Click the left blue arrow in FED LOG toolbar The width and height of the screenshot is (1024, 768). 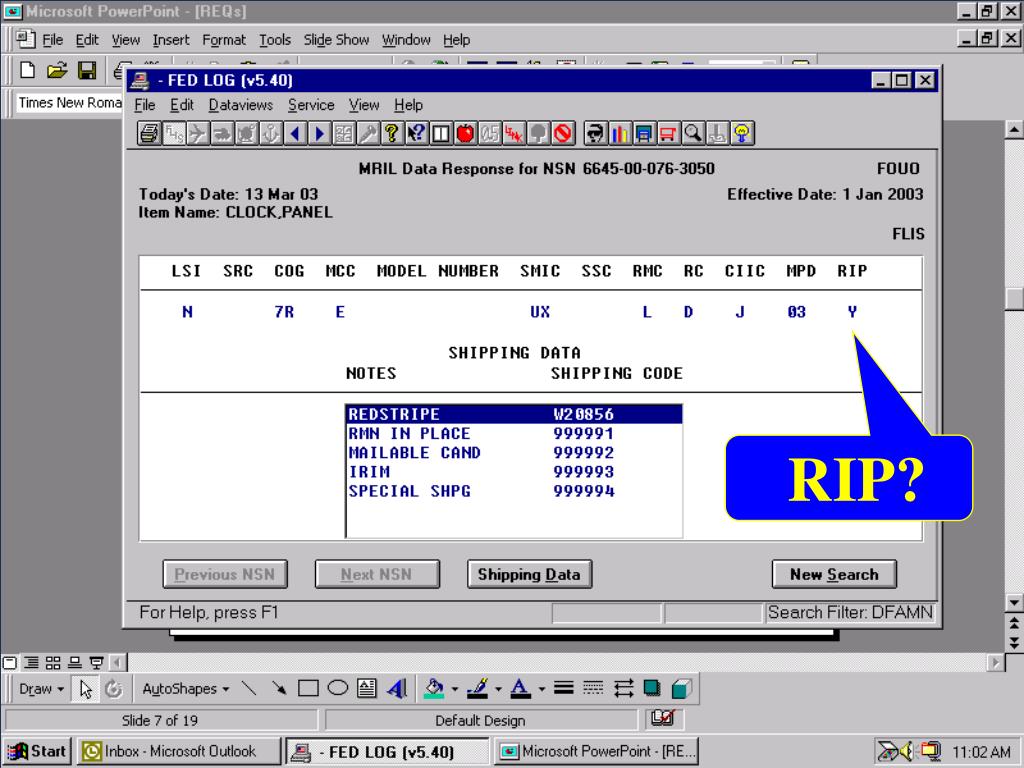[x=295, y=133]
